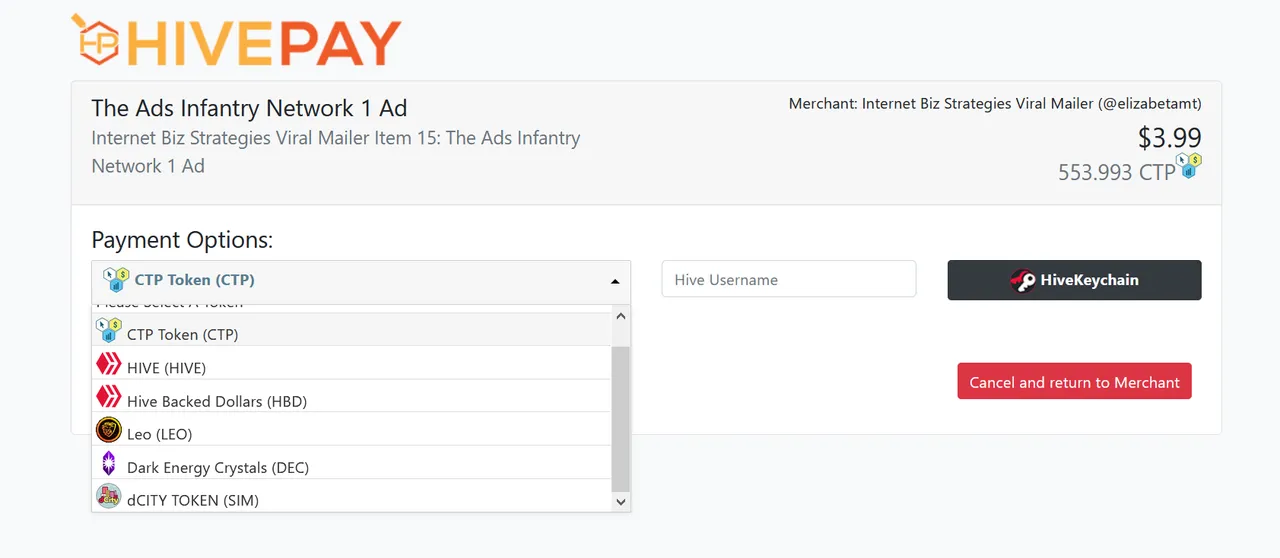Image resolution: width=1280 pixels, height=558 pixels.
Task: Click the token list scrollbar down arrow
Action: [621, 502]
